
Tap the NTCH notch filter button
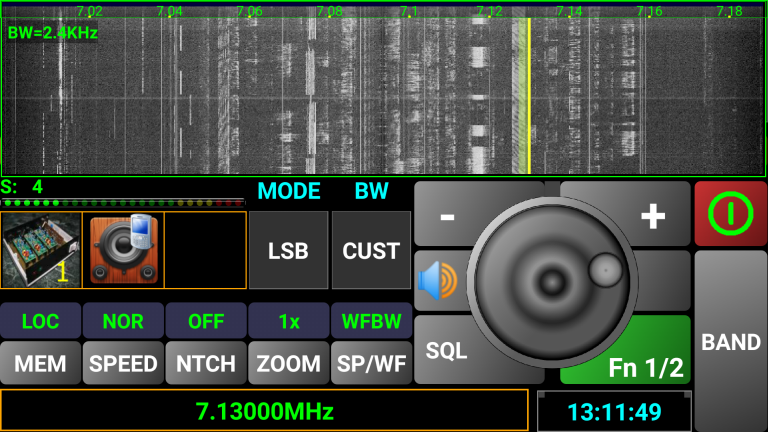(x=206, y=363)
